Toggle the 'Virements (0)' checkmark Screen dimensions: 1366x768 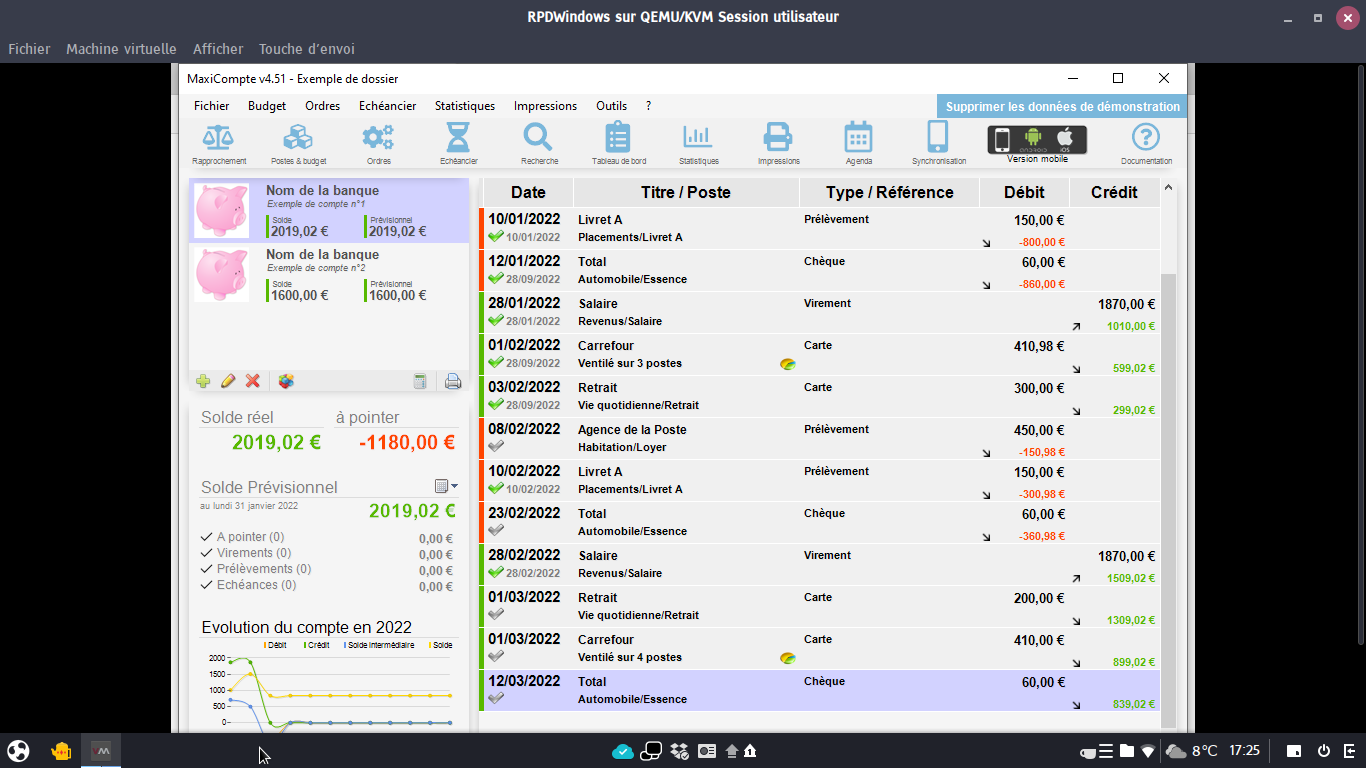pyautogui.click(x=207, y=553)
